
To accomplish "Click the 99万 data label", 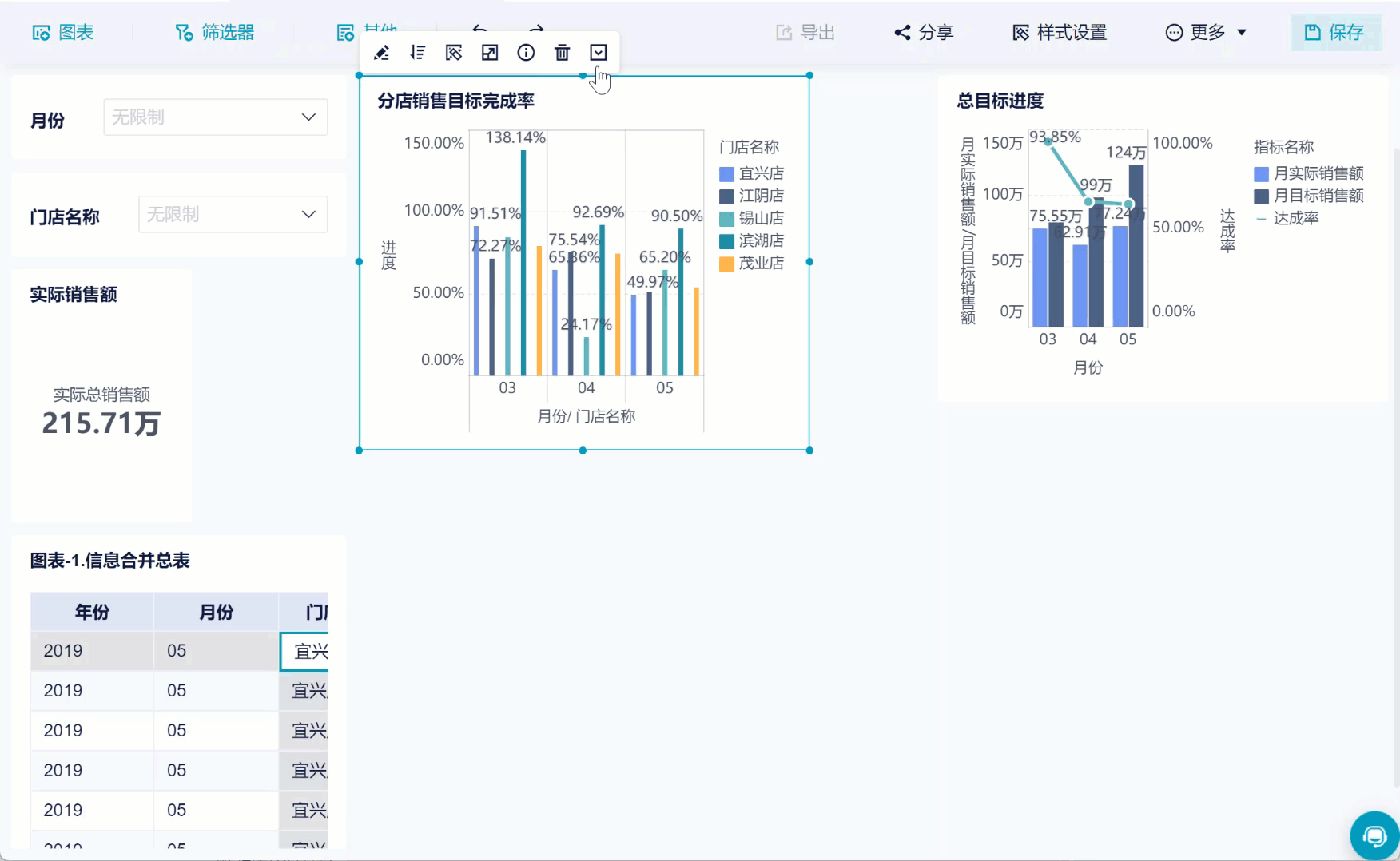I will (1096, 185).
